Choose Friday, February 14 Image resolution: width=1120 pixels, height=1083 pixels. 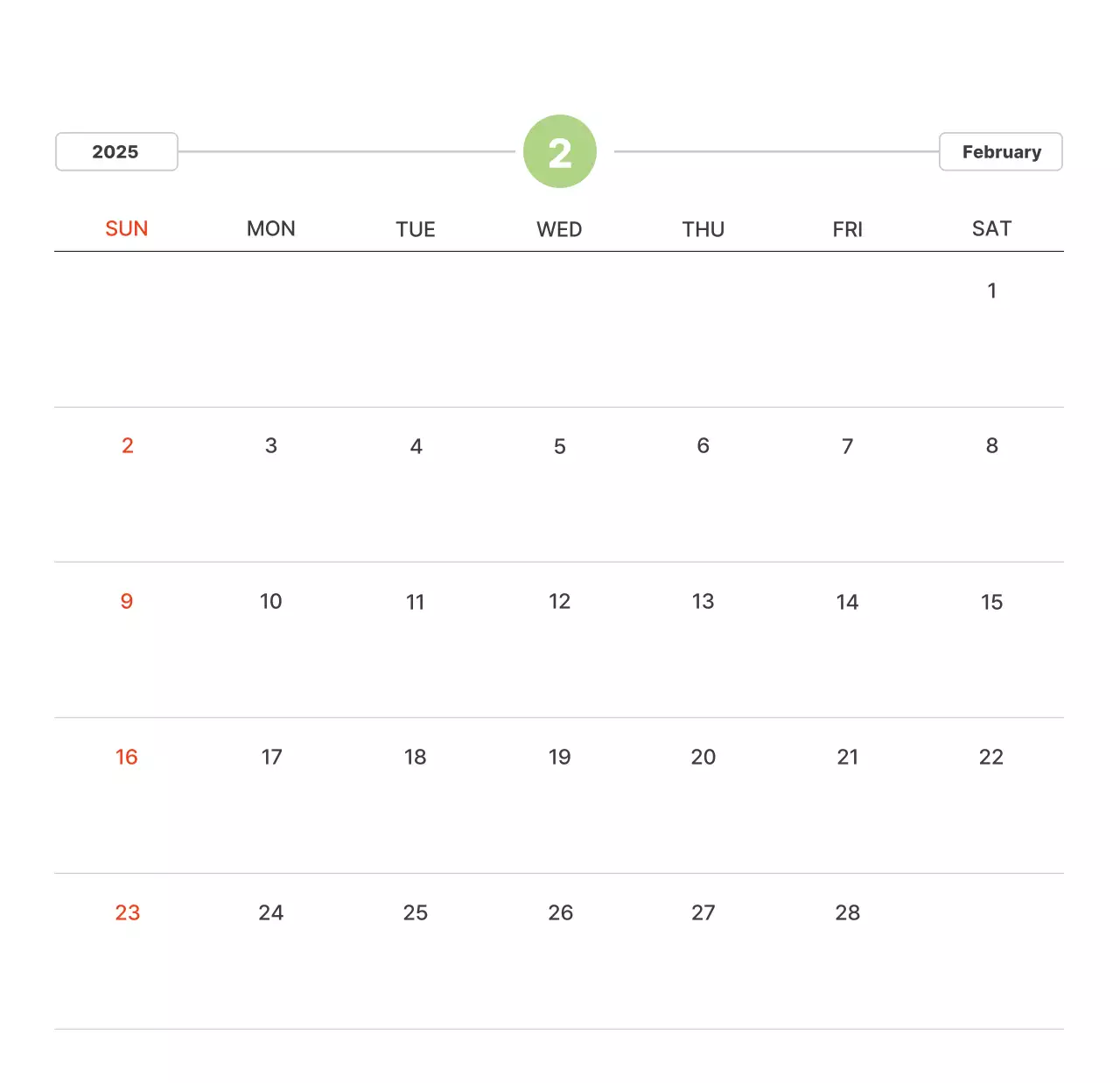pos(847,602)
